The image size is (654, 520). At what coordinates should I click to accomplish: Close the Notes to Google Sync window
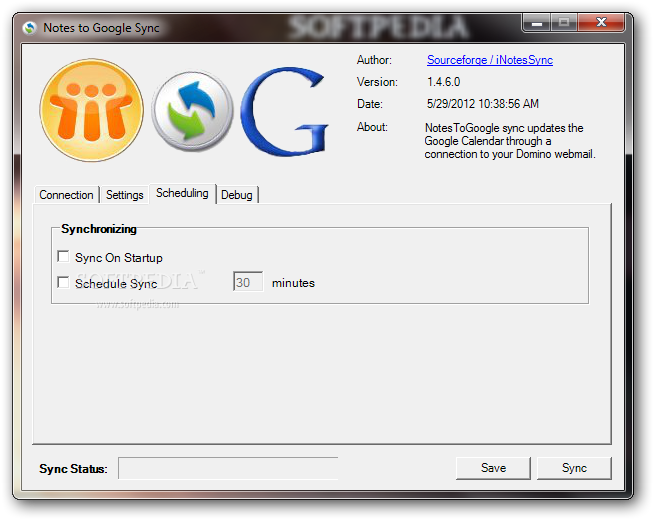(x=601, y=23)
